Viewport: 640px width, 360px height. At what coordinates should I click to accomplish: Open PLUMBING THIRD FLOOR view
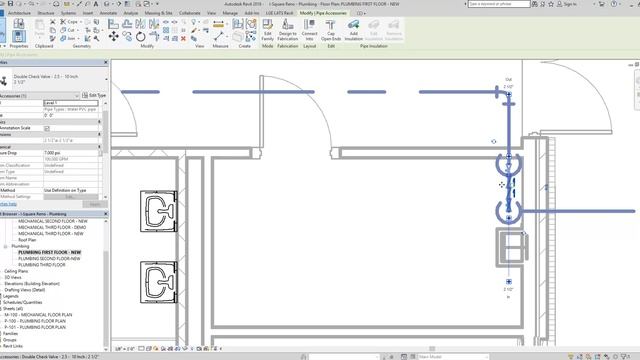[42, 265]
